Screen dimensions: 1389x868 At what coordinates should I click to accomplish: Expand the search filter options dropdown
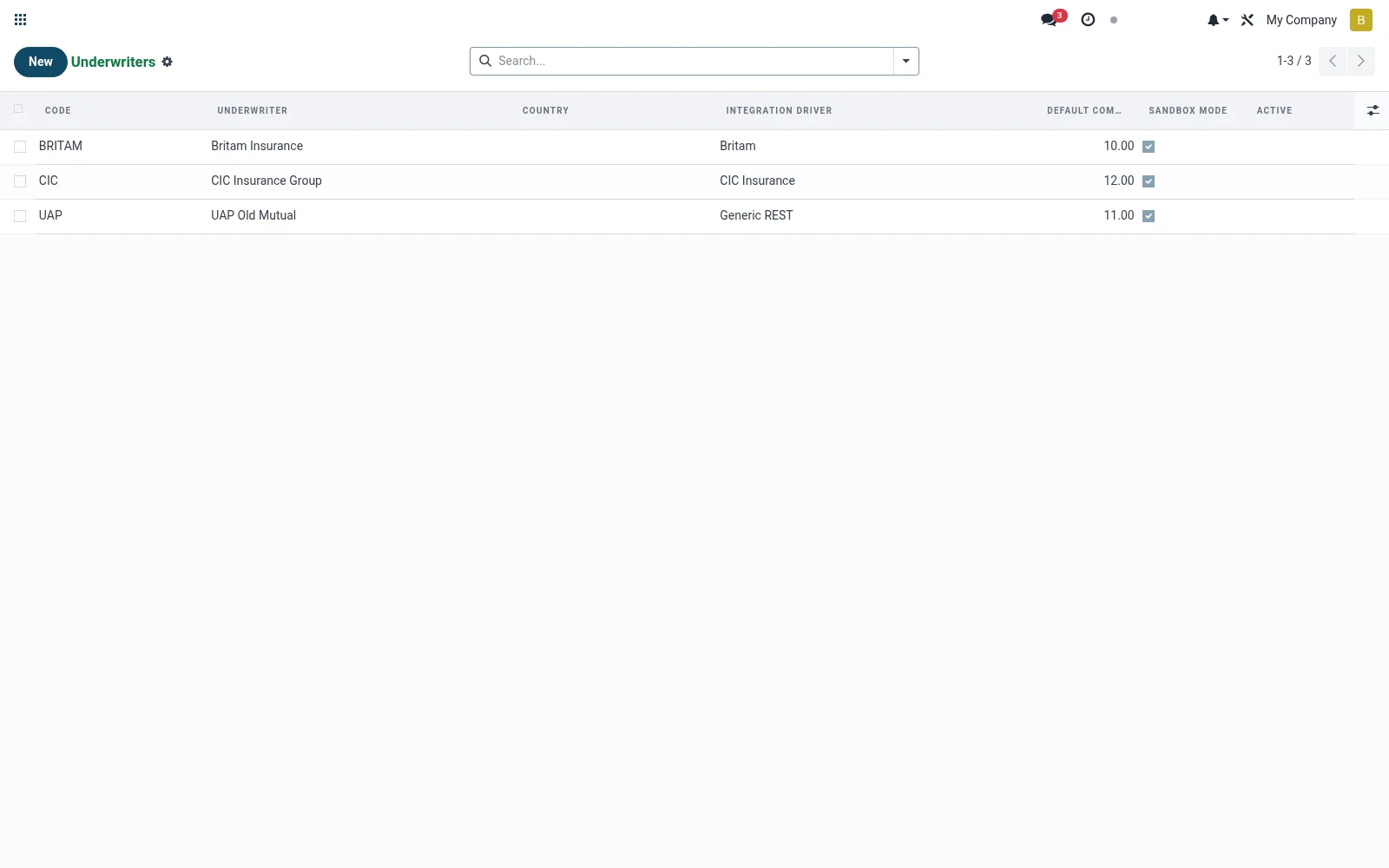[x=906, y=61]
